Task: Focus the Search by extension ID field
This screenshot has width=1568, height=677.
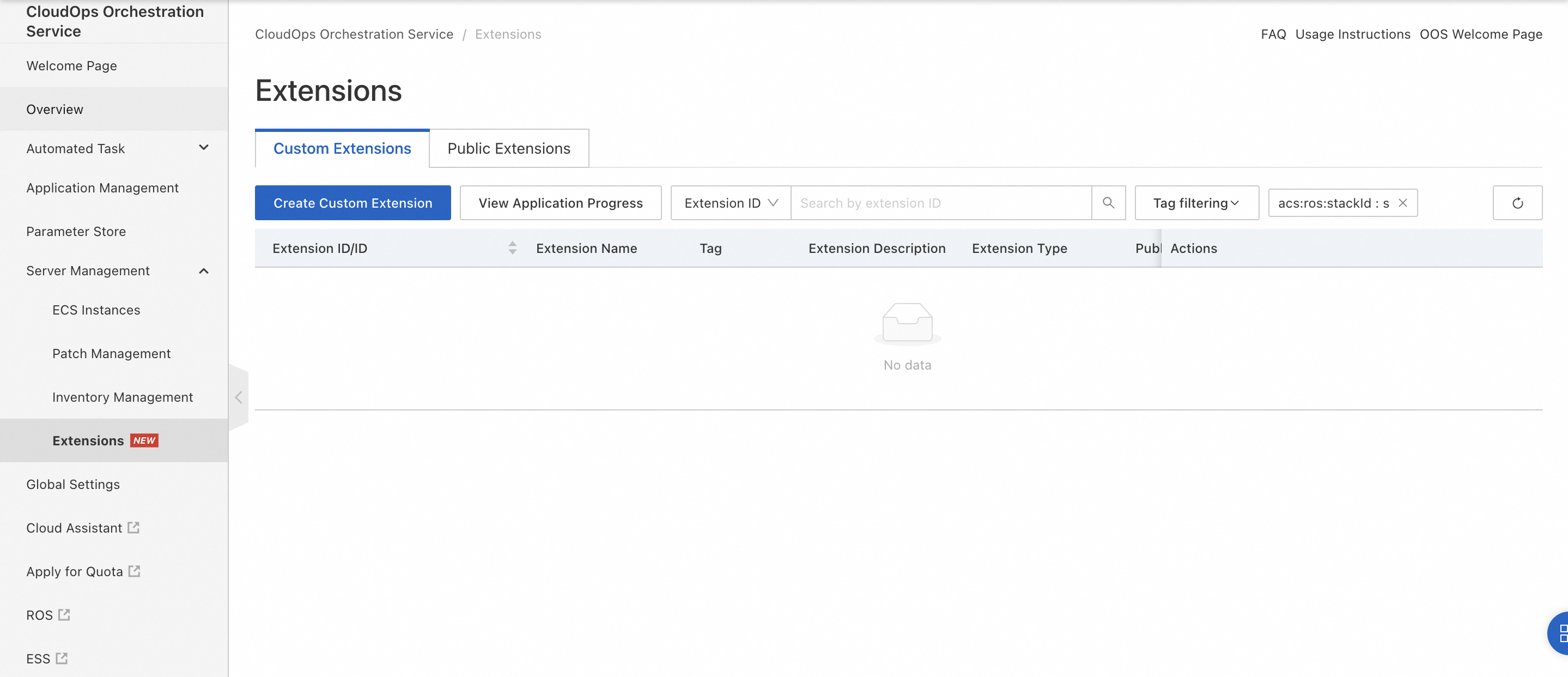Action: [x=940, y=203]
